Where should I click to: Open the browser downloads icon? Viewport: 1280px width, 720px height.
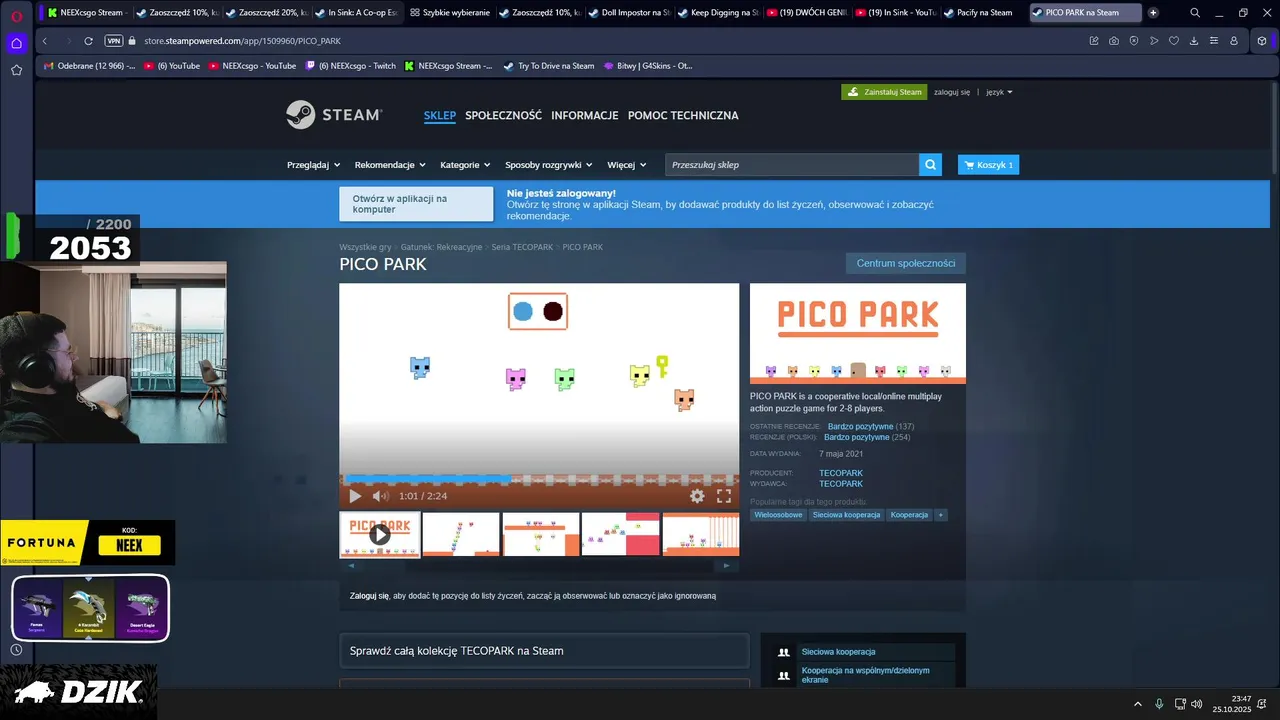(1194, 41)
